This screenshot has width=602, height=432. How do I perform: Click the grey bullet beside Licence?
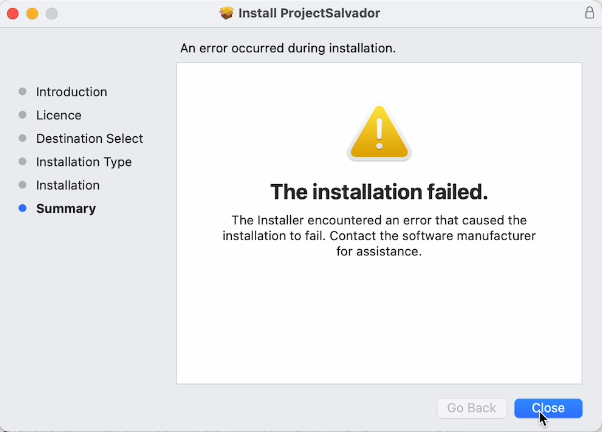[22, 115]
